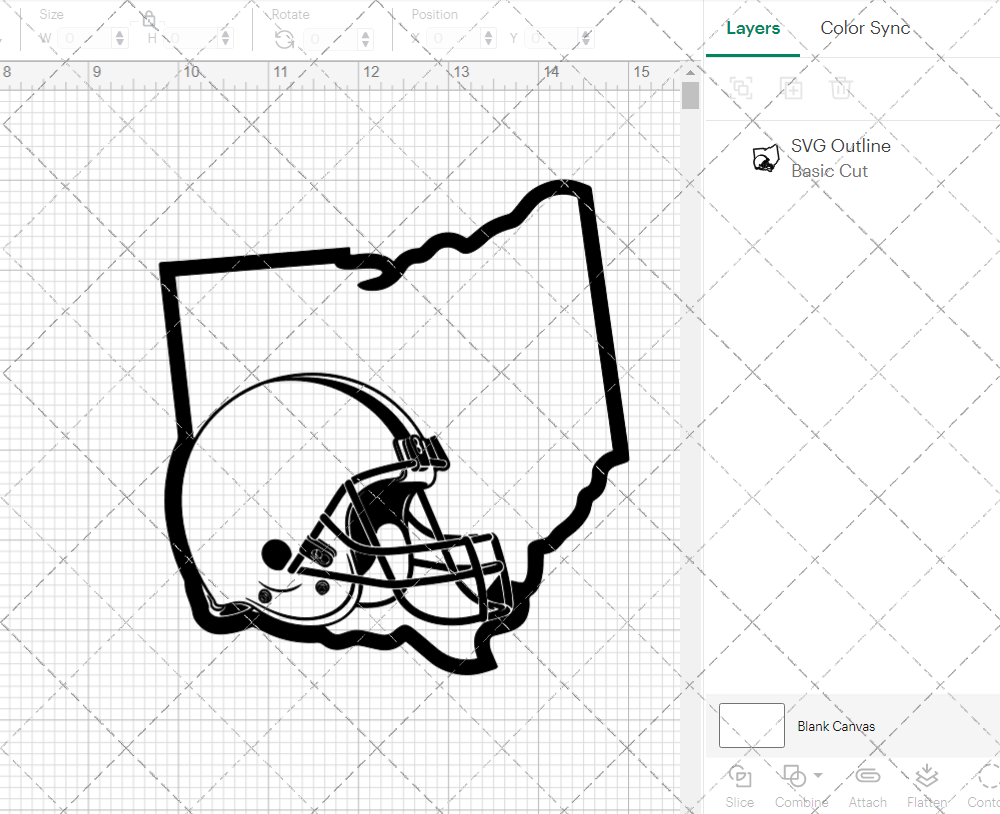Toggle the size aspect ratio lock
The image size is (1000, 814).
click(148, 18)
